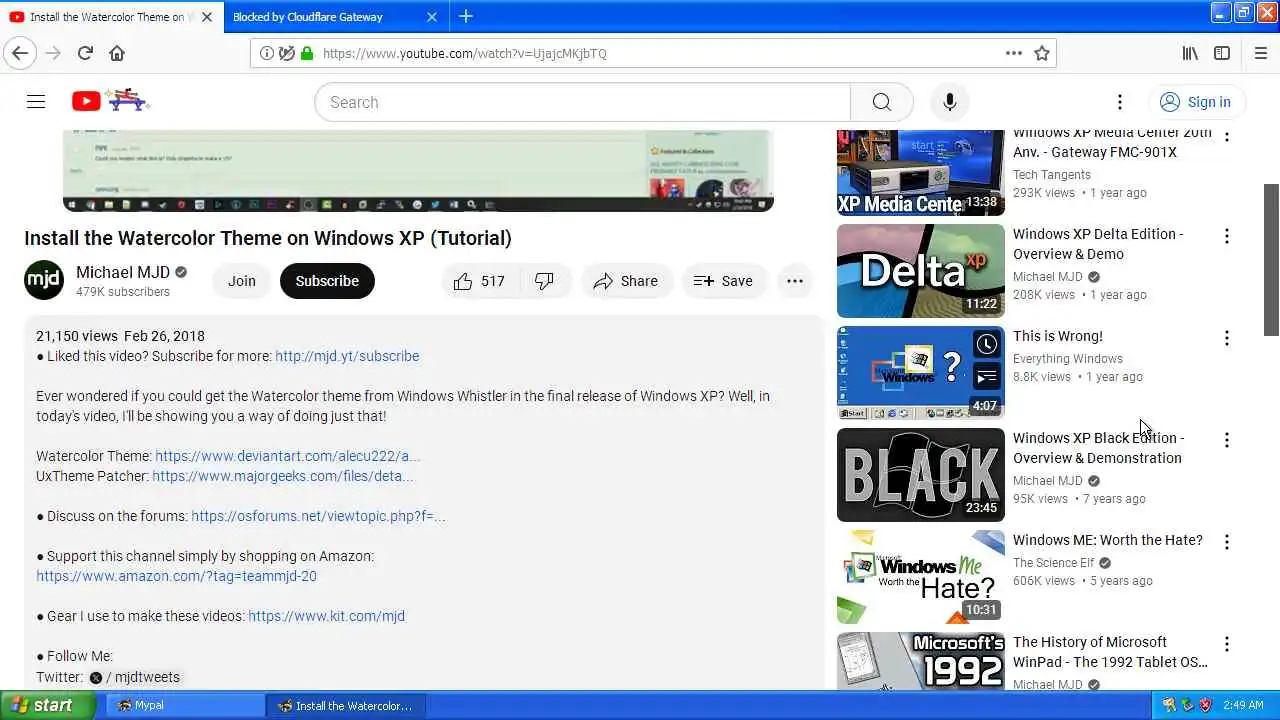Open YouTube settings three-dot menu
Screen dimensions: 1280x720
[1120, 102]
